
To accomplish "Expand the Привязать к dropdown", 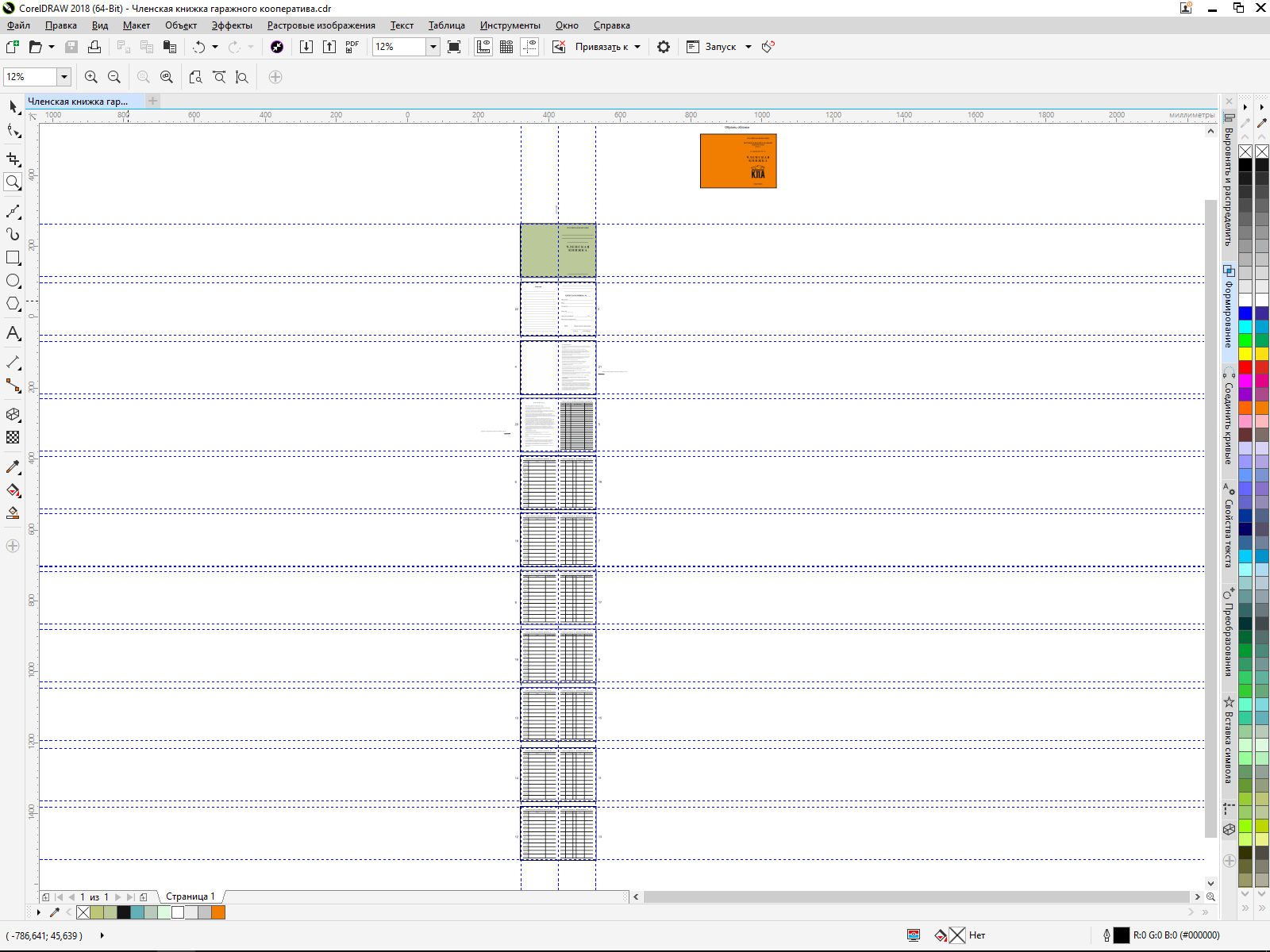I will click(x=637, y=47).
